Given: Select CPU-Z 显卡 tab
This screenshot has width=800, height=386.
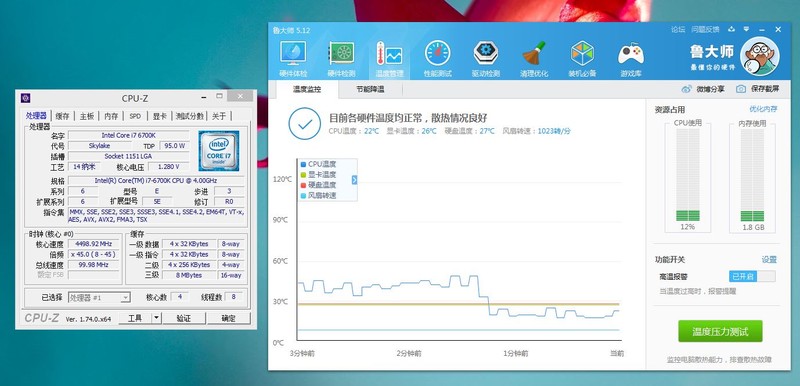Looking at the screenshot, I should tap(160, 116).
